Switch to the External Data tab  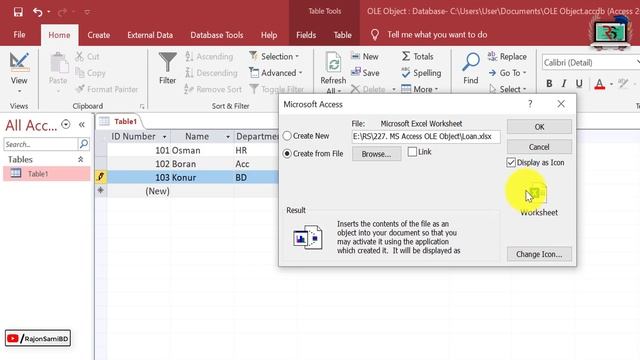[x=150, y=35]
